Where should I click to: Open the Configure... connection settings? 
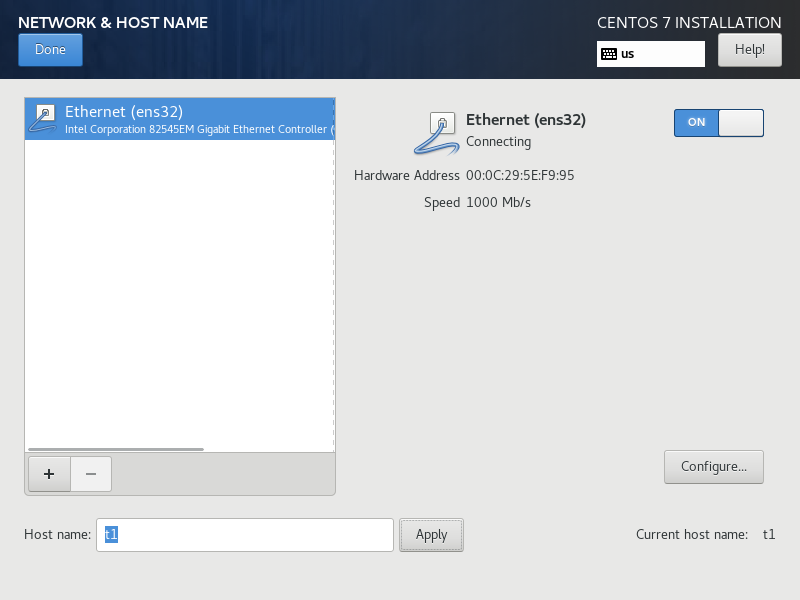(x=713, y=466)
